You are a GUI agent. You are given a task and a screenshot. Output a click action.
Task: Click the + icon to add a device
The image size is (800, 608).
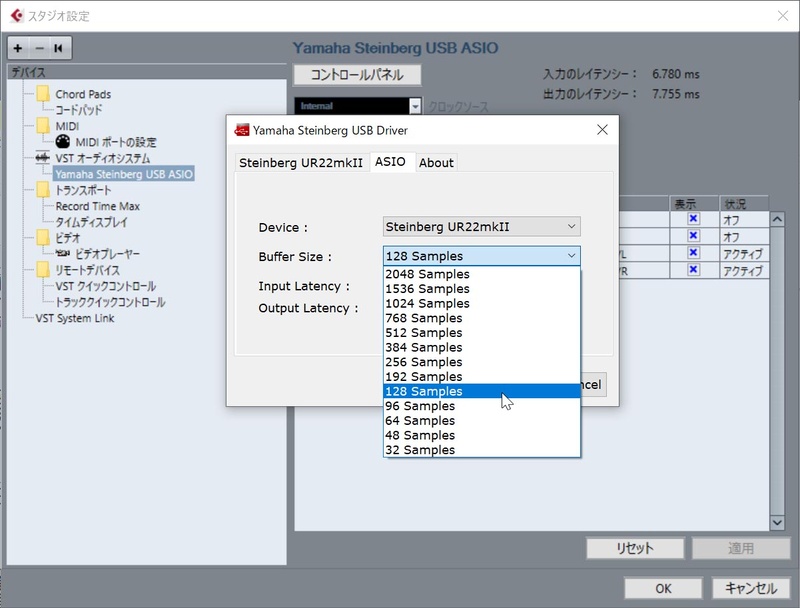[18, 48]
